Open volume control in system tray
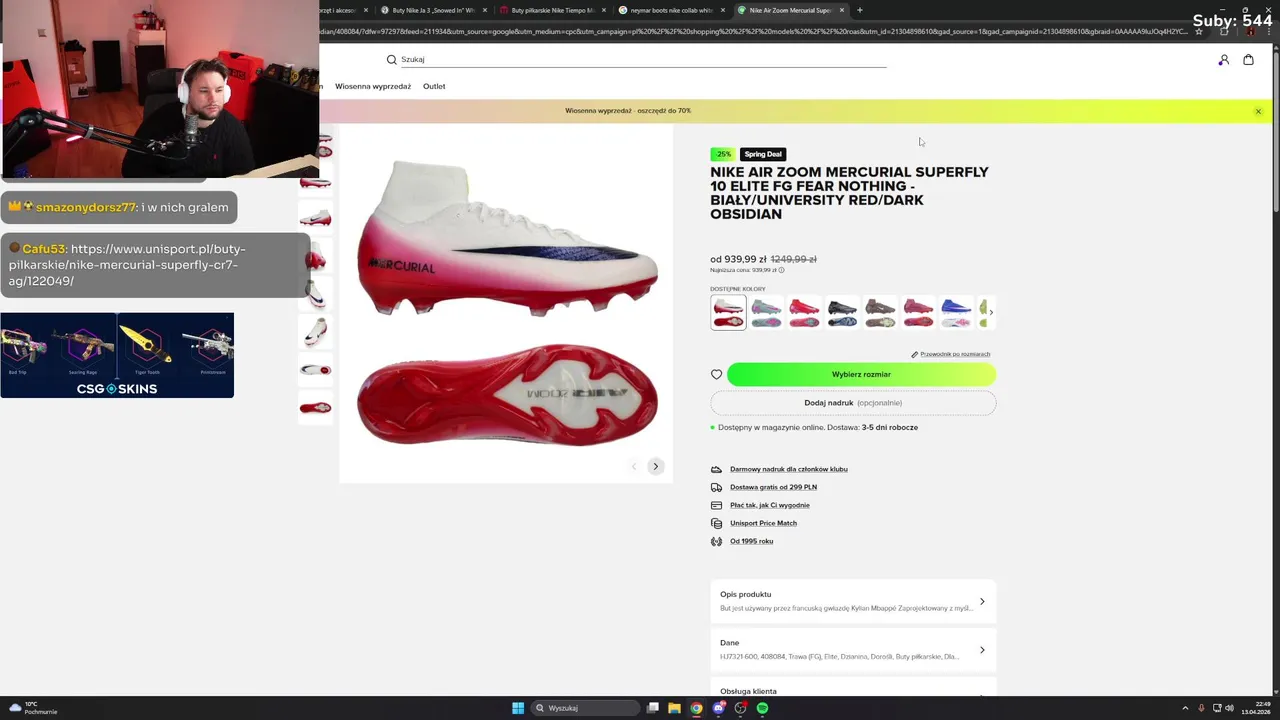This screenshot has height=720, width=1280. click(x=1229, y=708)
